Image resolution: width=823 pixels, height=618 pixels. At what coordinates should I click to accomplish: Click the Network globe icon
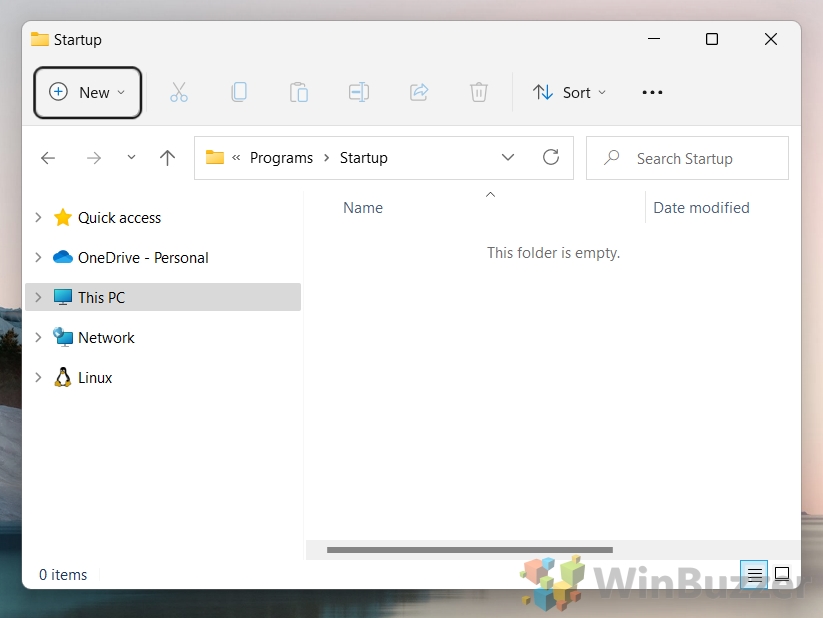point(63,337)
